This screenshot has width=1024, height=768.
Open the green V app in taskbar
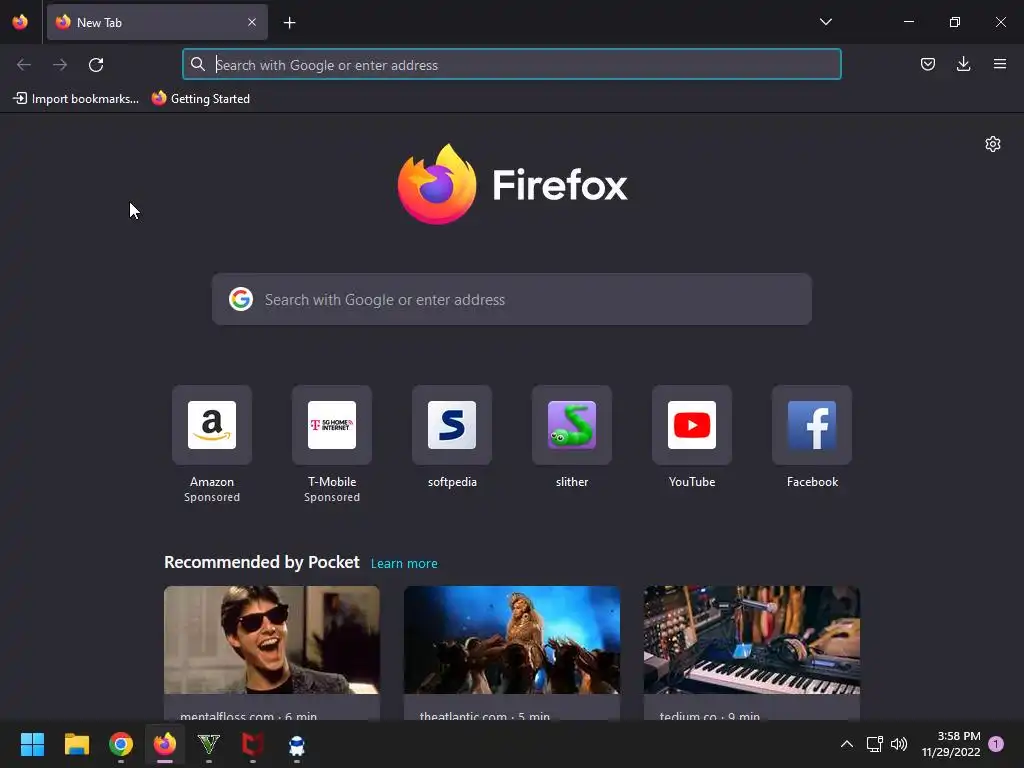tap(209, 744)
